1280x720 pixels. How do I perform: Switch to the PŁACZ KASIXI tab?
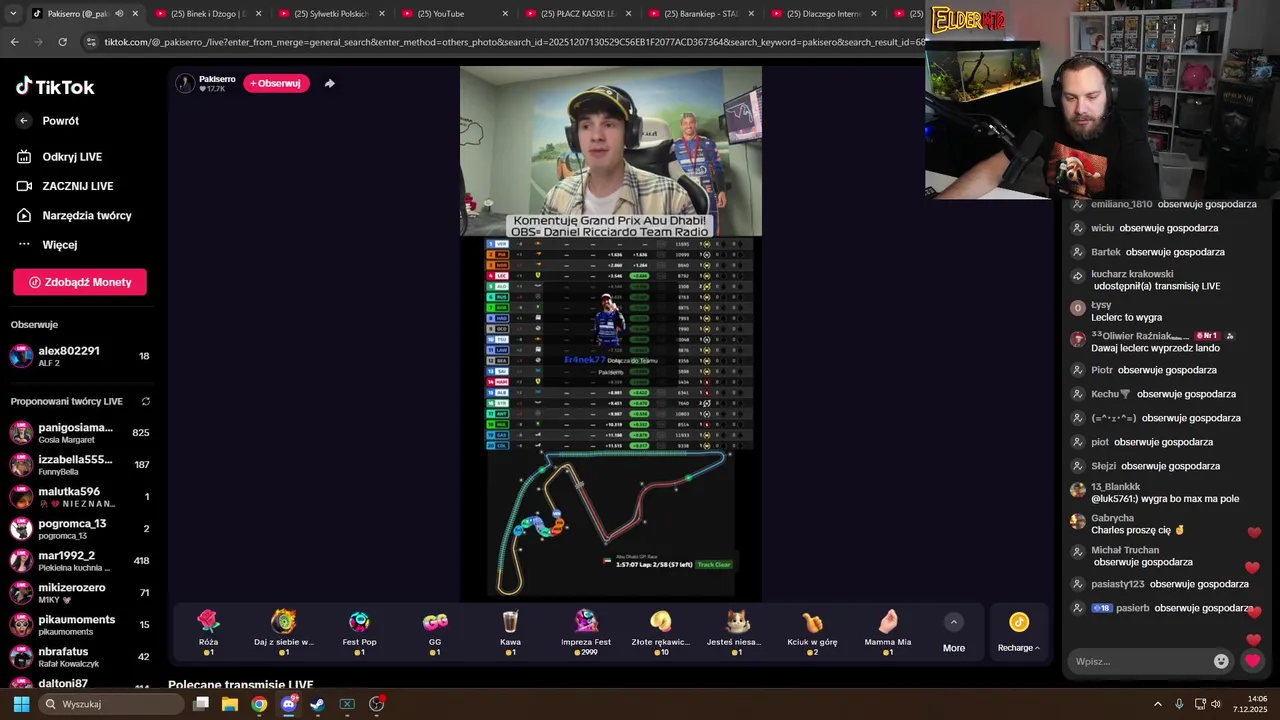pos(577,14)
